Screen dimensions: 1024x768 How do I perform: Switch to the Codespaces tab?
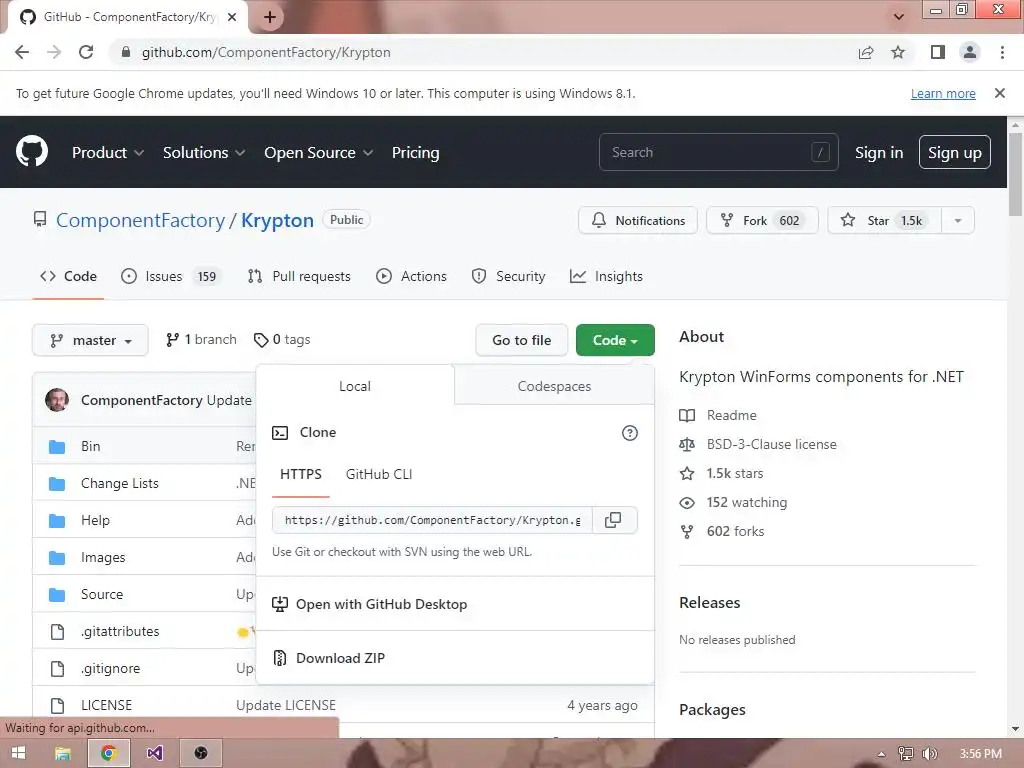[554, 386]
